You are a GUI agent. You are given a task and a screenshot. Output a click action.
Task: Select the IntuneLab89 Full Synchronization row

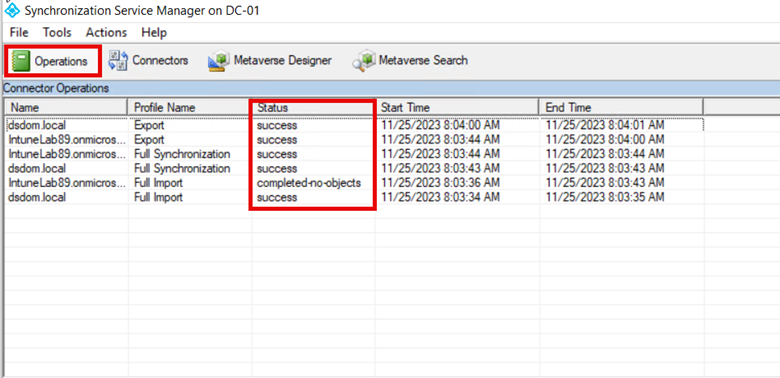355,154
